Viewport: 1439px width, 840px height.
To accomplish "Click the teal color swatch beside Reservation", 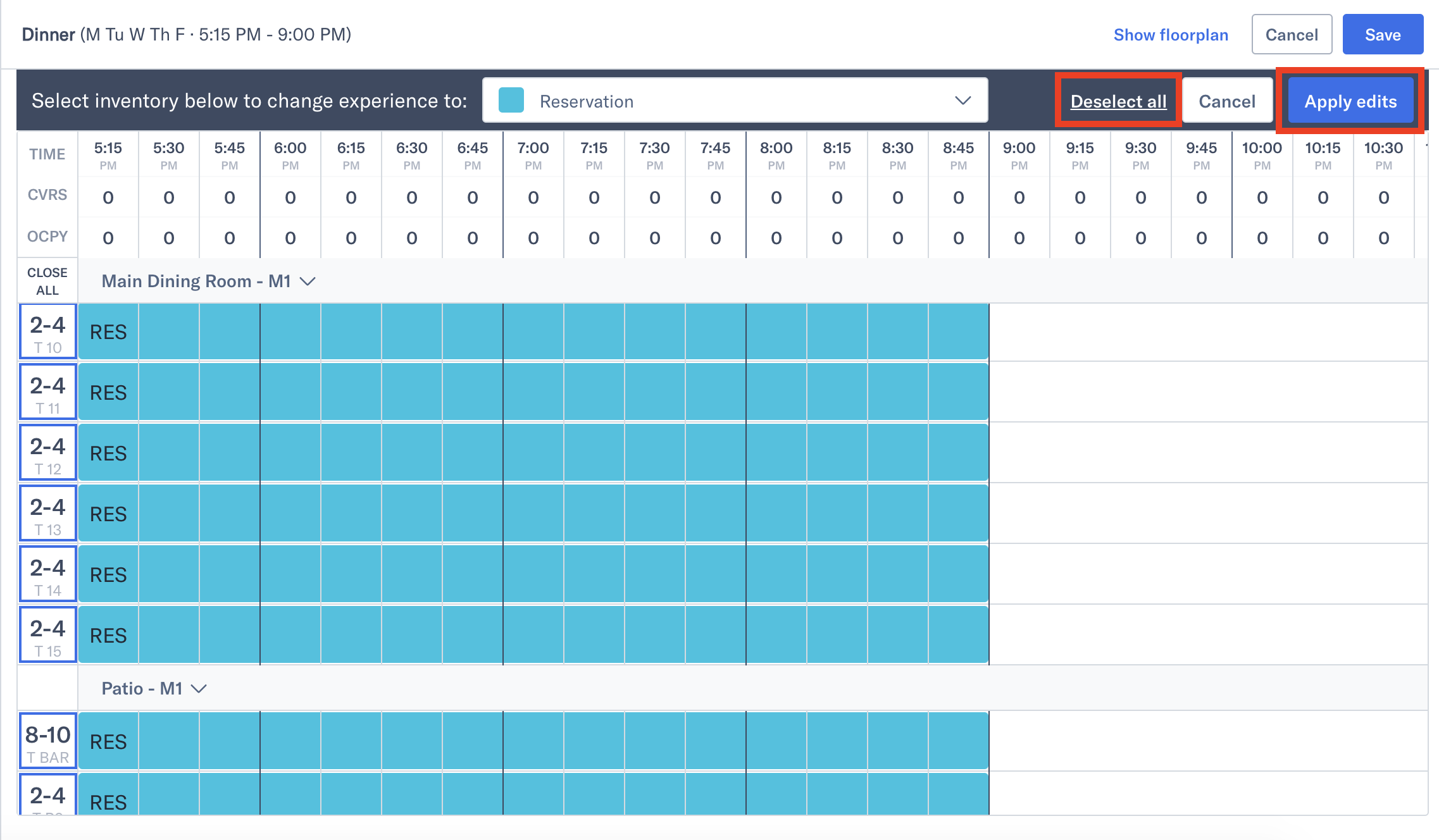I will click(511, 99).
